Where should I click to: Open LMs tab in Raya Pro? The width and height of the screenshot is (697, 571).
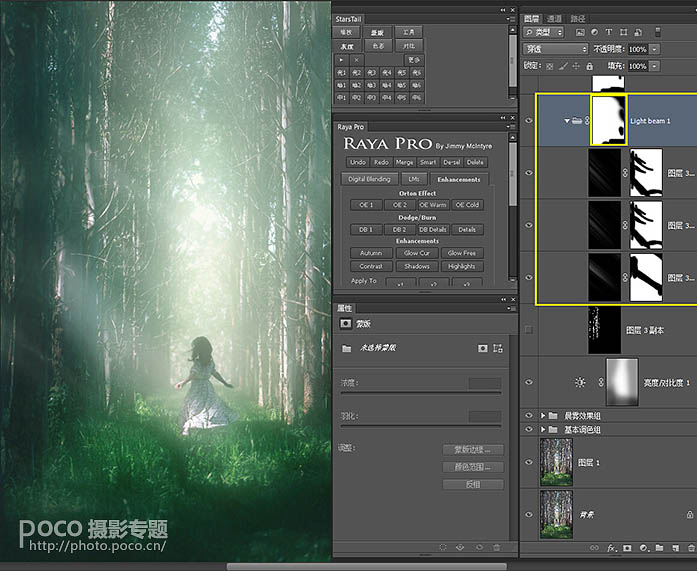414,179
